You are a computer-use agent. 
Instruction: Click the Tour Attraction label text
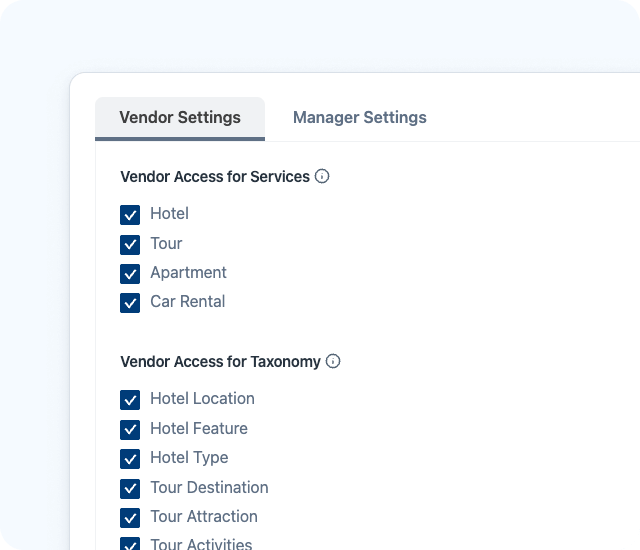204,516
